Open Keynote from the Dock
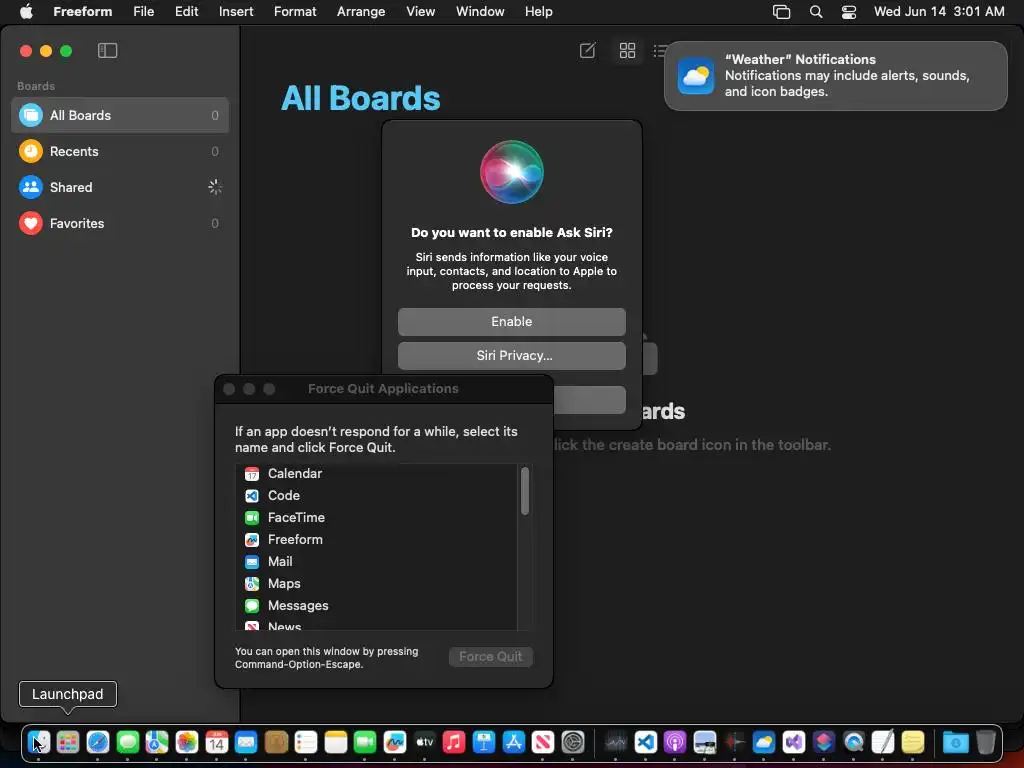The image size is (1024, 768). (484, 742)
